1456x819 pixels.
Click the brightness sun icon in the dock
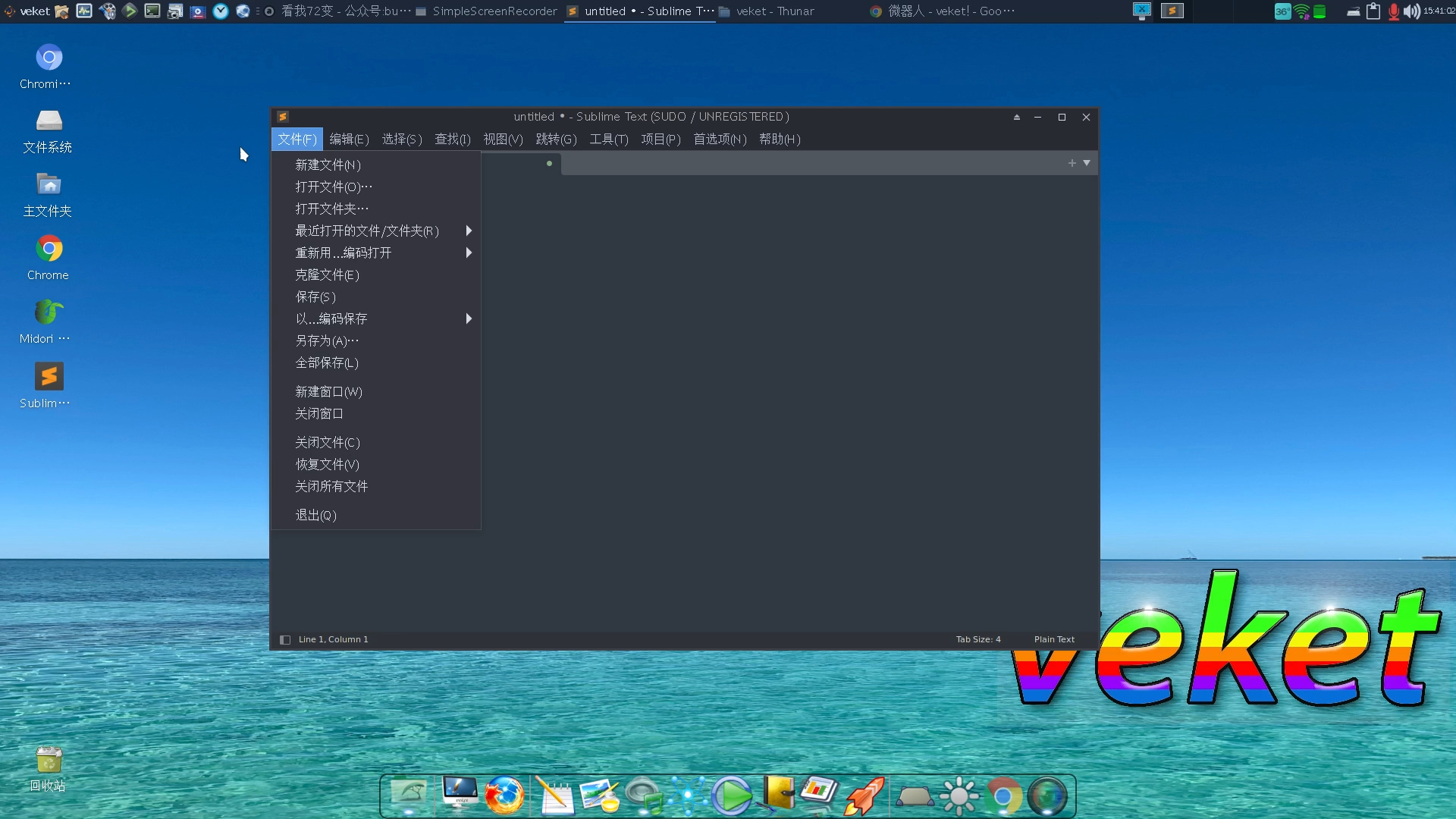[x=959, y=795]
